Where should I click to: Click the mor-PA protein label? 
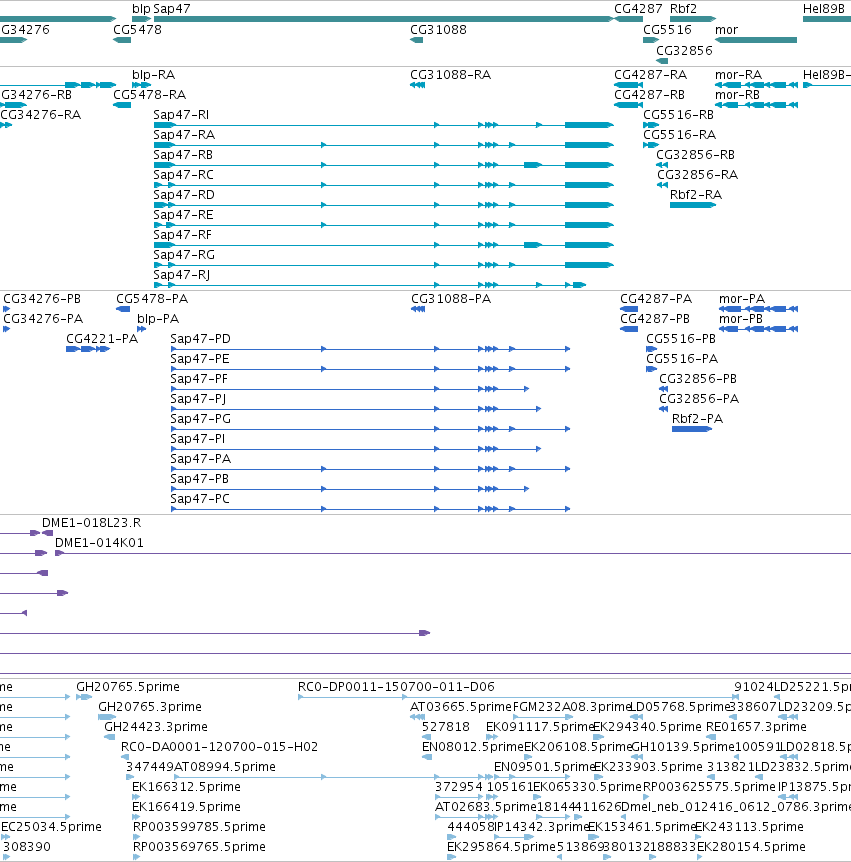pyautogui.click(x=742, y=299)
